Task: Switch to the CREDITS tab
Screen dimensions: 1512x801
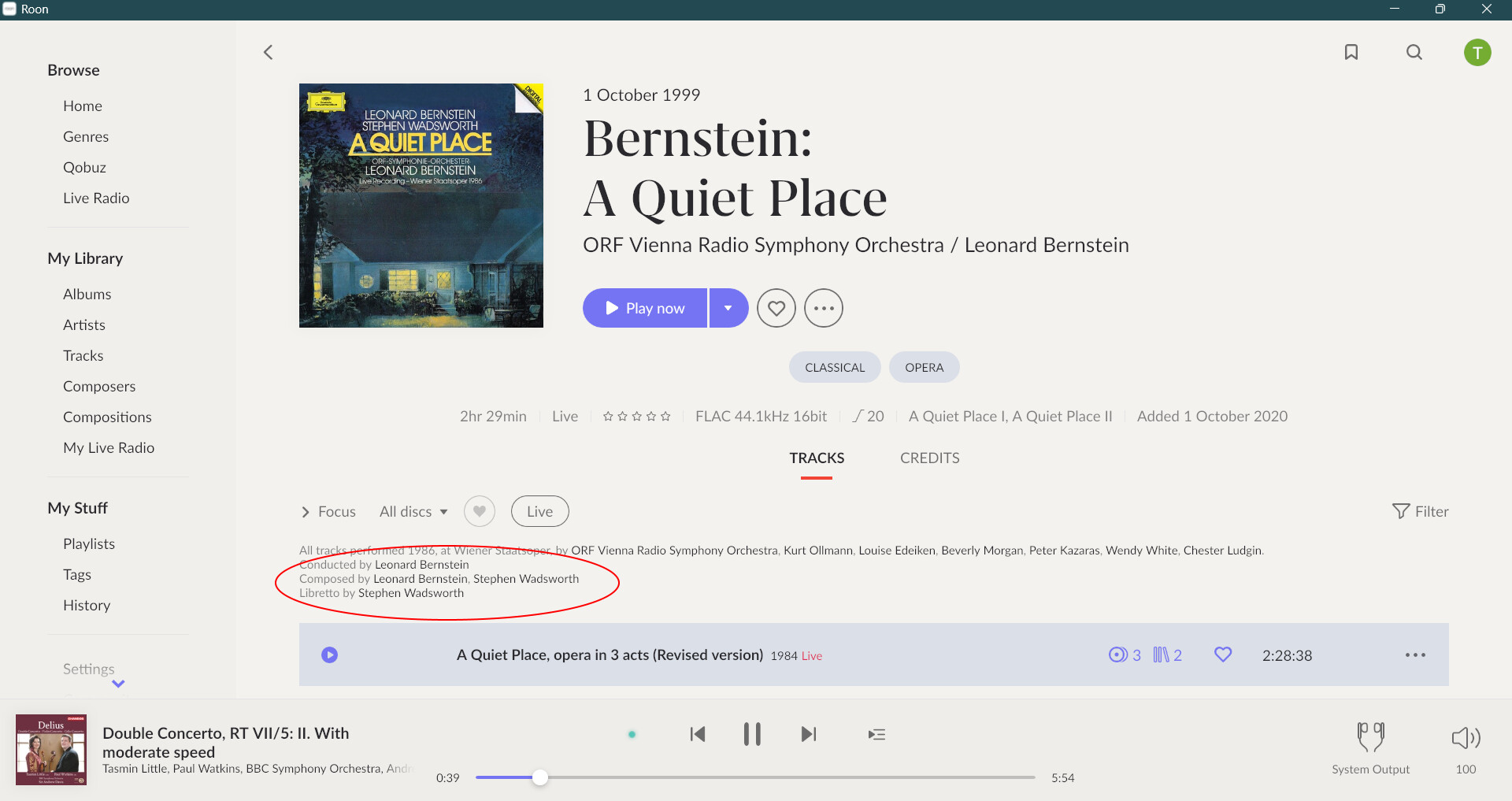Action: tap(929, 458)
